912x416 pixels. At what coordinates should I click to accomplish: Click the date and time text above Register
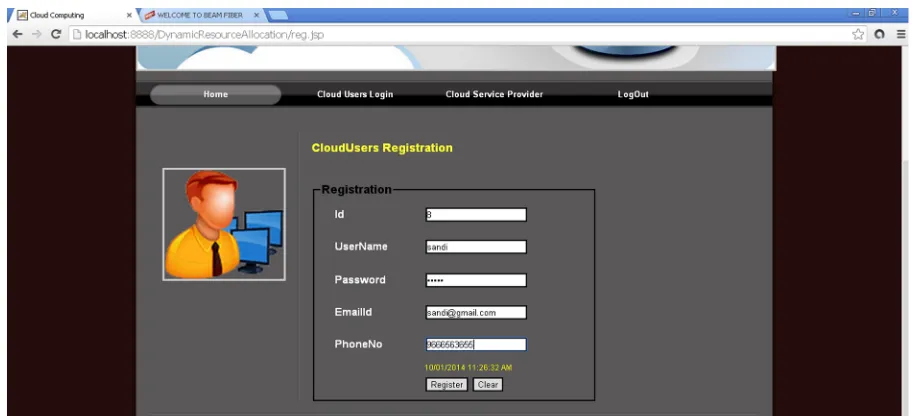click(x=468, y=368)
